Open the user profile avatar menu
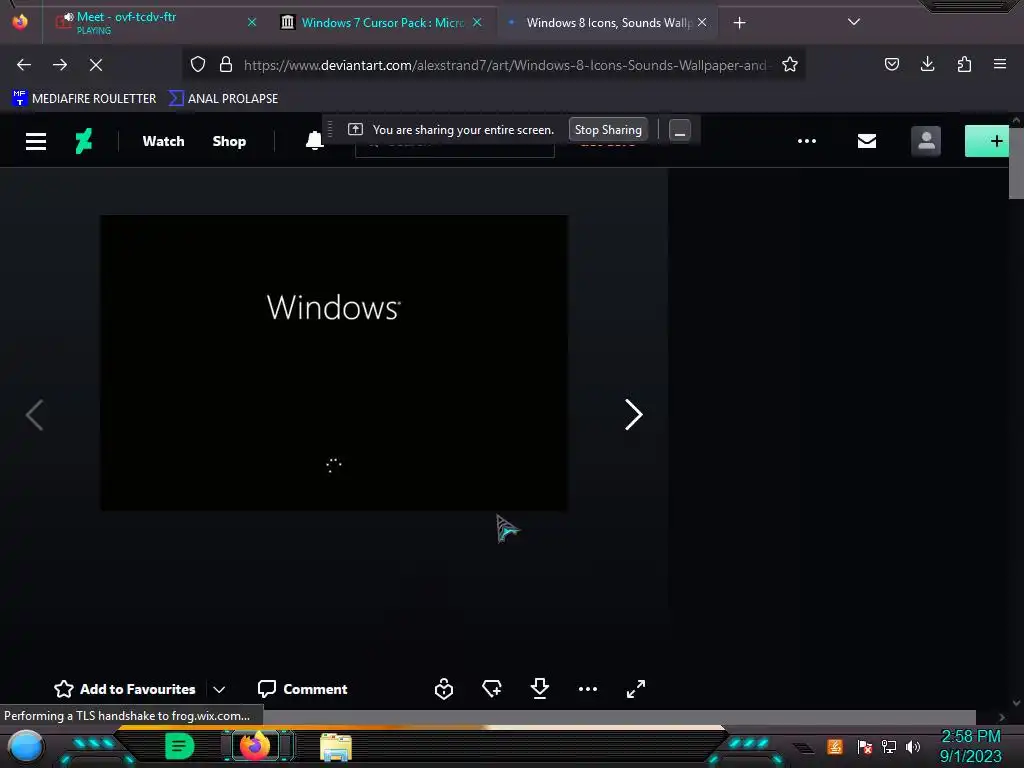1024x768 pixels. (x=926, y=141)
